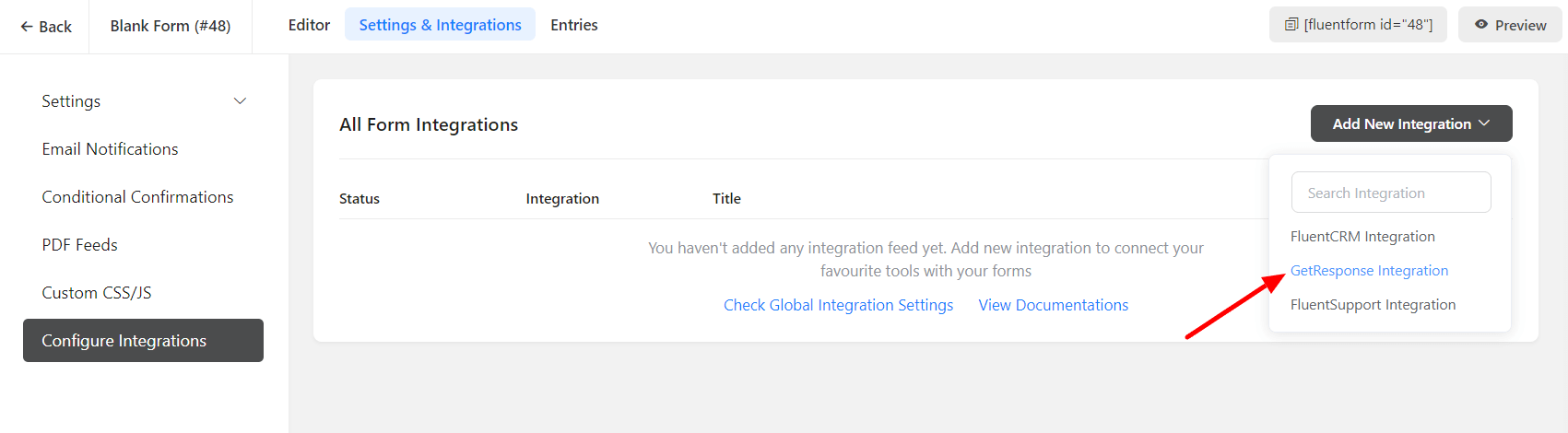Open the Check Global Integration Settings link

tap(838, 305)
